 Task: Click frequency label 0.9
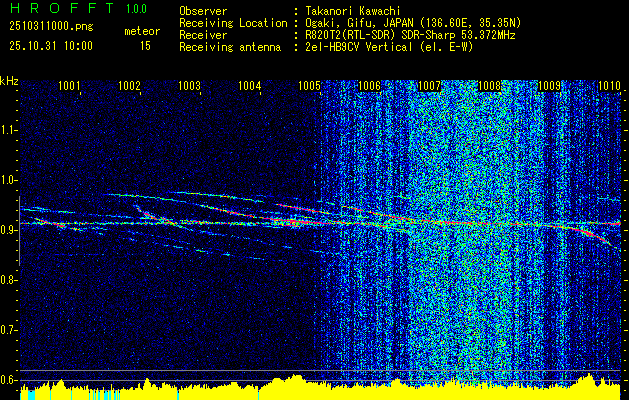tap(7, 230)
